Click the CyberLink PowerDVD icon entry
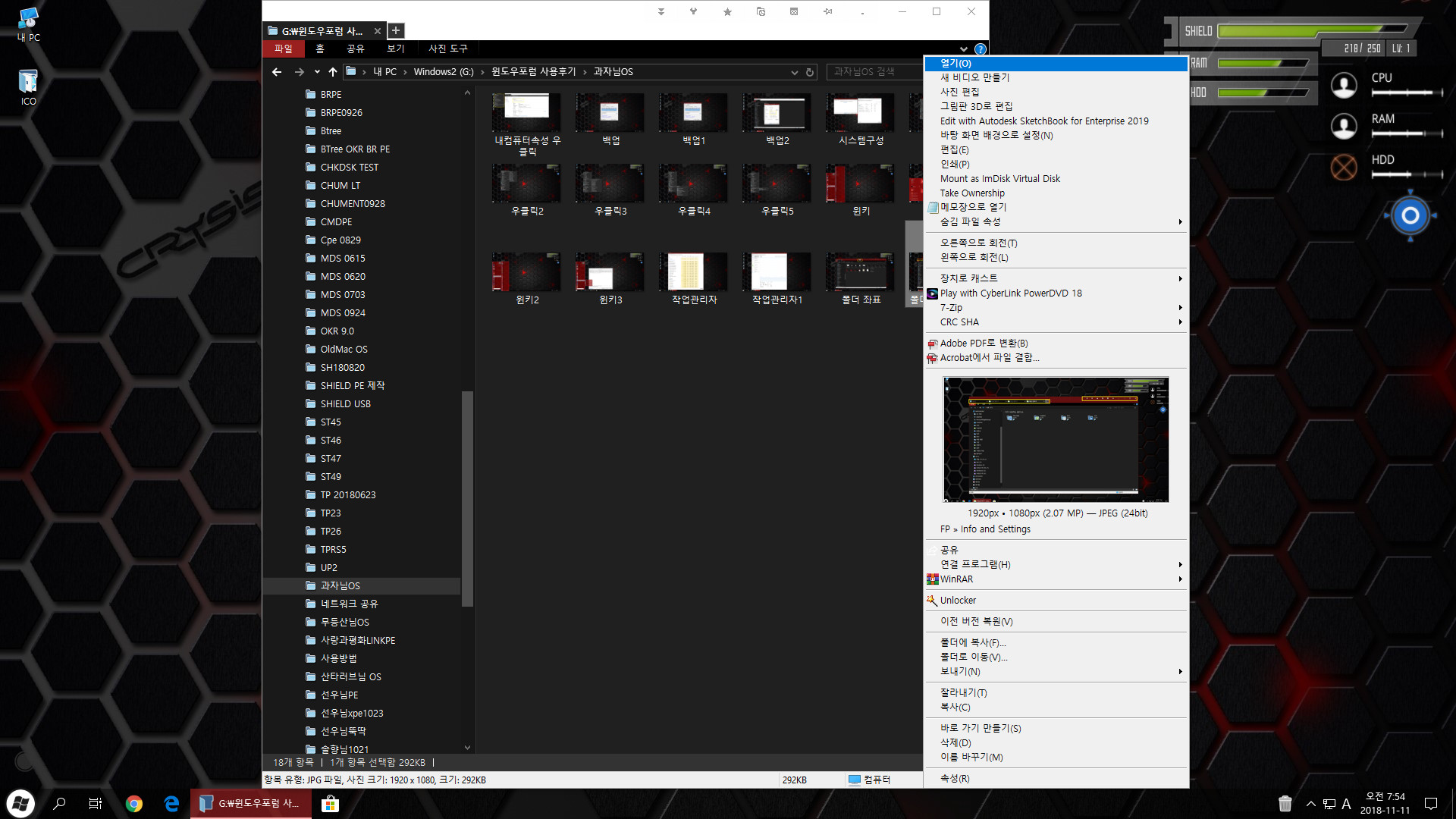The width and height of the screenshot is (1456, 819). click(x=1056, y=293)
